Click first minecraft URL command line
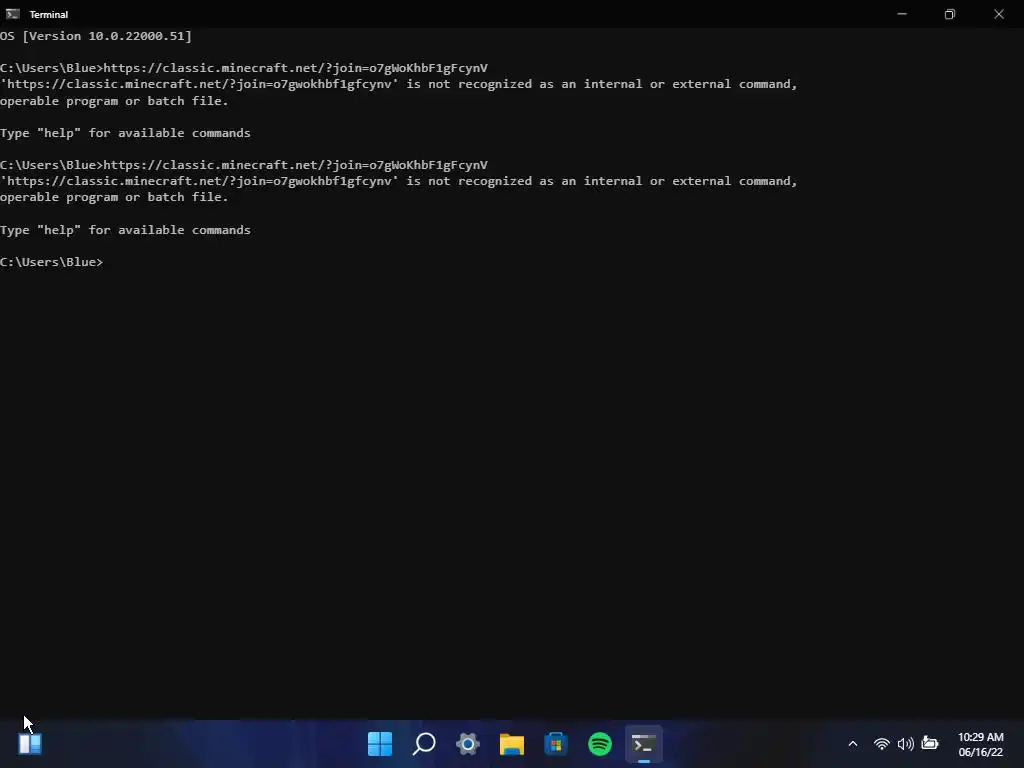This screenshot has width=1024, height=768. coord(244,68)
